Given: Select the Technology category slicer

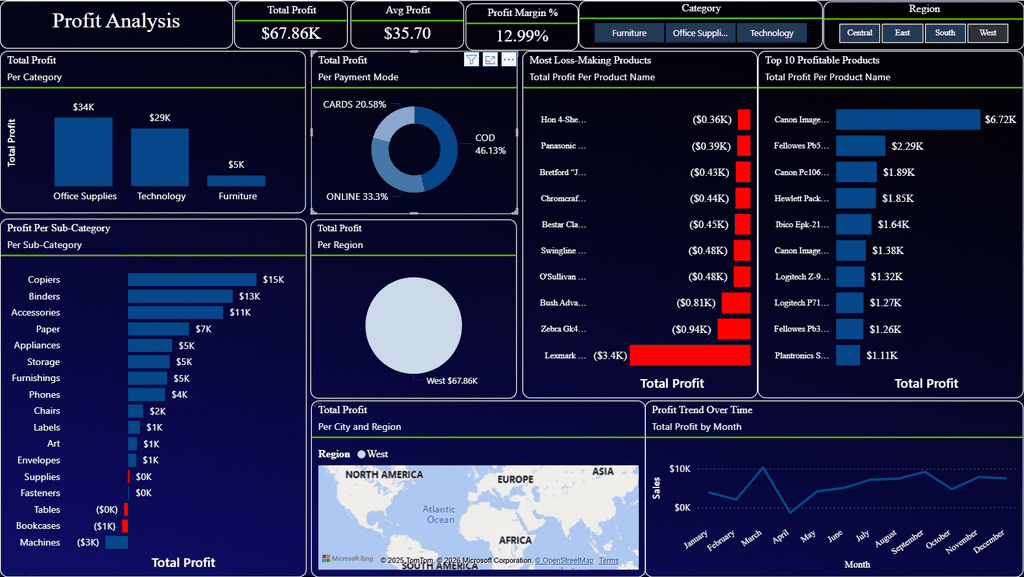Looking at the screenshot, I should click(x=771, y=33).
